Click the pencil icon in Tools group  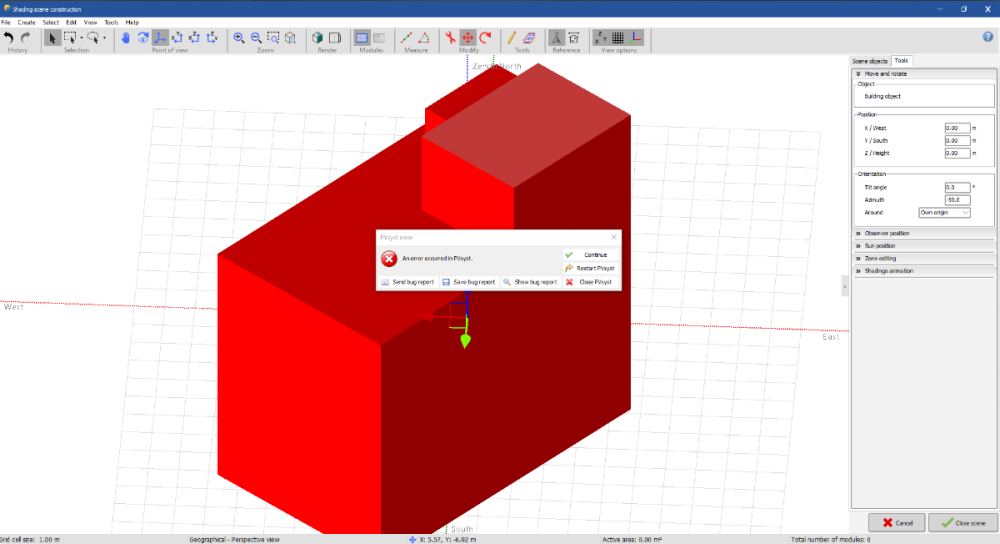[x=512, y=37]
